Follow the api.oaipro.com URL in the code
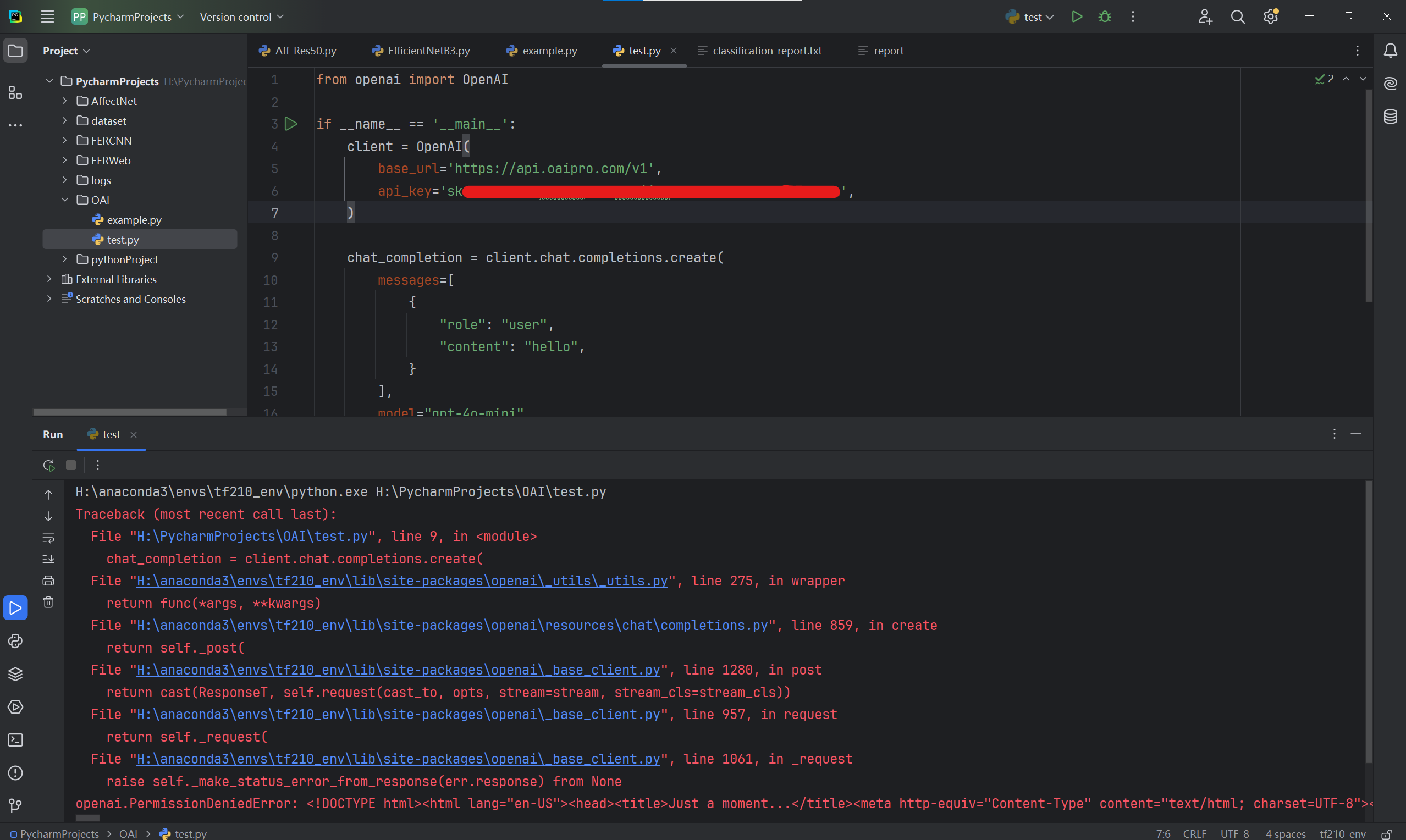Viewport: 1406px width, 840px height. click(551, 169)
